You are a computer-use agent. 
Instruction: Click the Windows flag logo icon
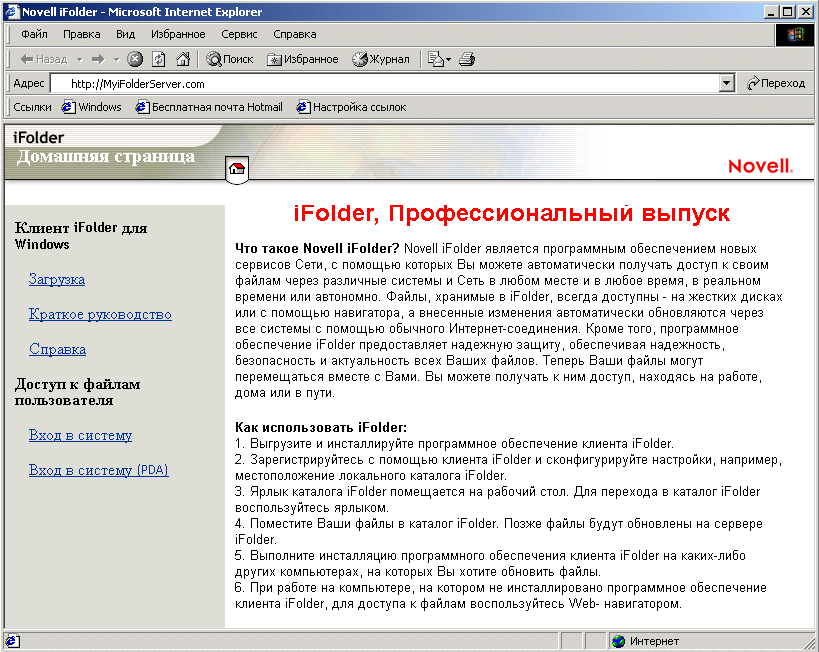(794, 35)
